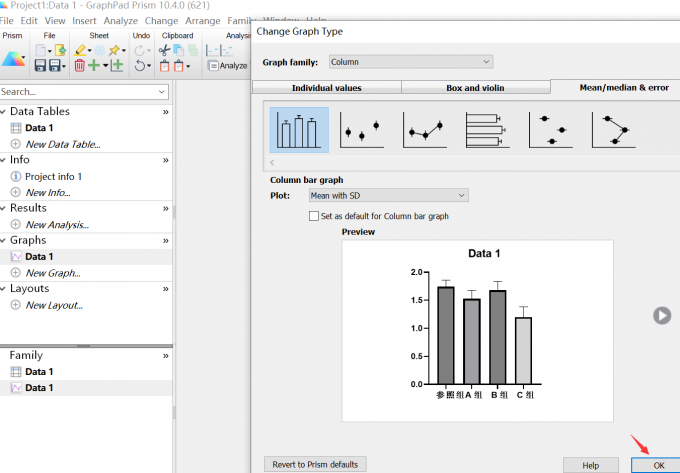This screenshot has width=680, height=473.
Task: Delete sheet using red trash icon
Action: [x=79, y=66]
